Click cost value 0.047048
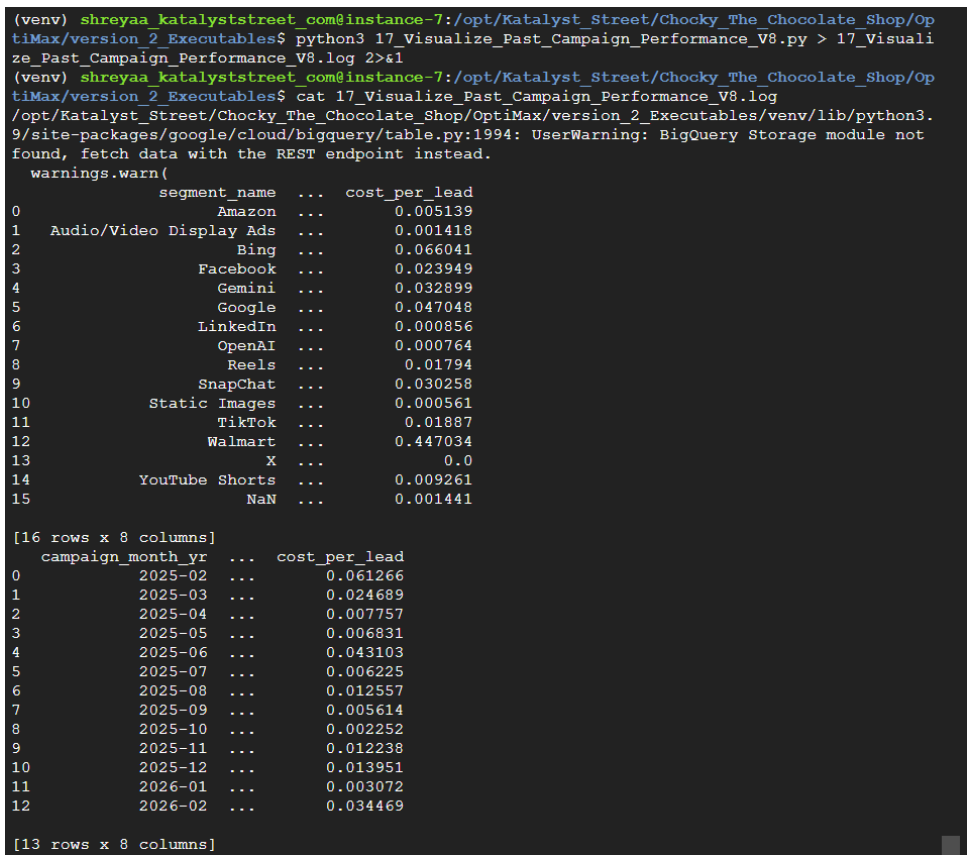Image resolution: width=972 pixels, height=857 pixels. pos(433,308)
